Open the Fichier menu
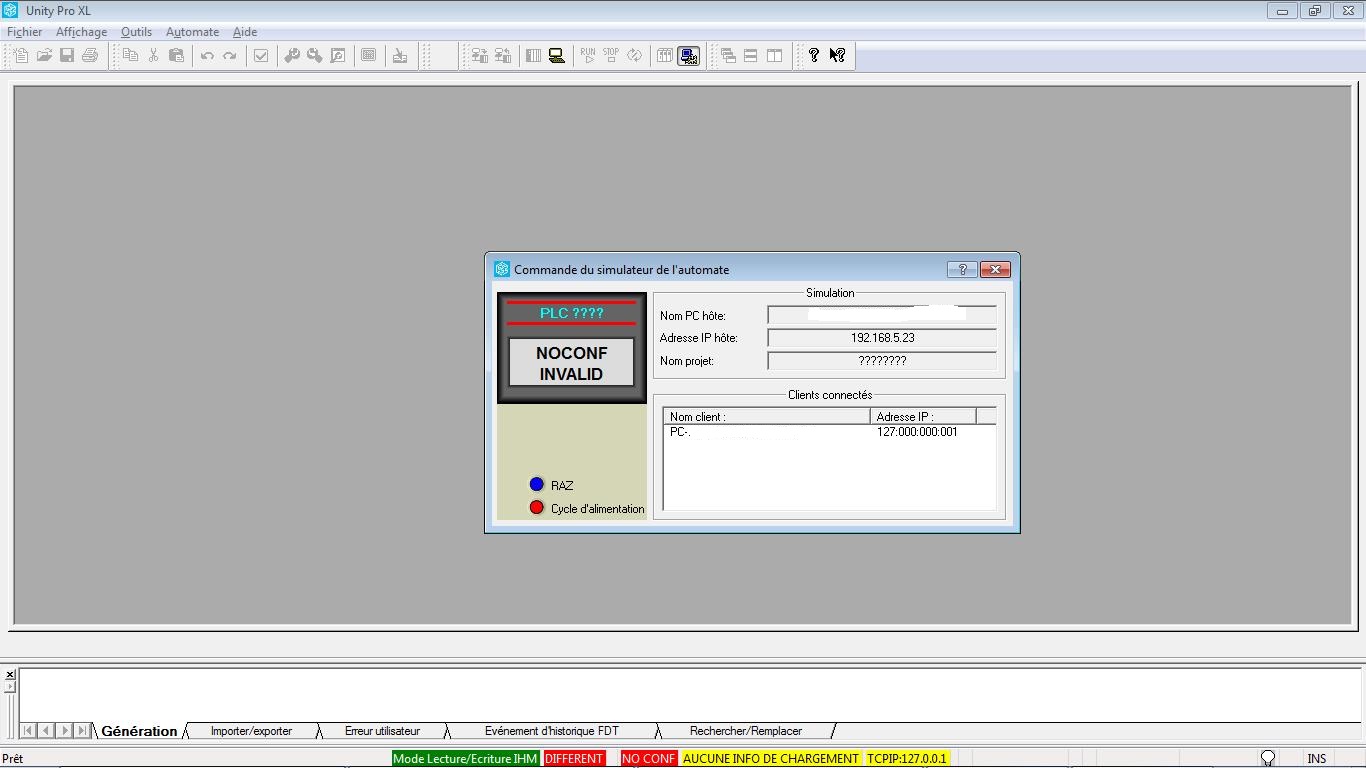This screenshot has width=1366, height=768. [24, 32]
